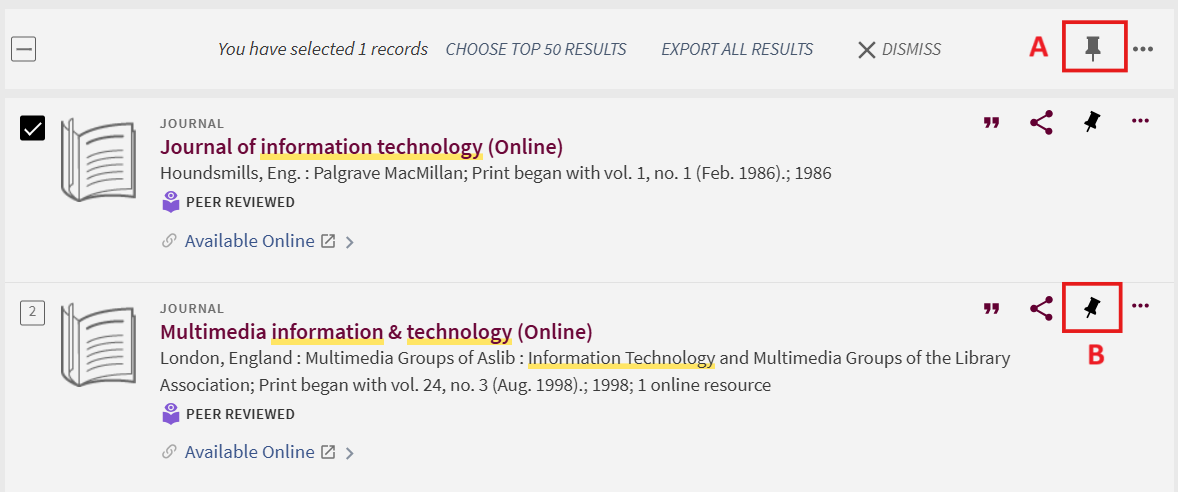Open more actions for Multimedia information & technology
1178x492 pixels.
point(1140,307)
